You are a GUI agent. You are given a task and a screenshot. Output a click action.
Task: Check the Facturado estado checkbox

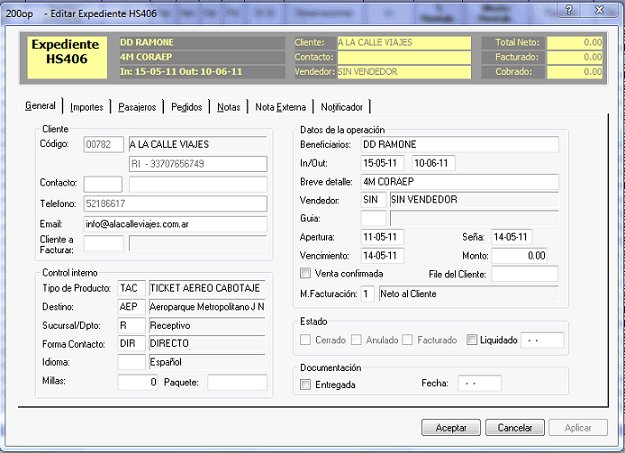[x=407, y=340]
